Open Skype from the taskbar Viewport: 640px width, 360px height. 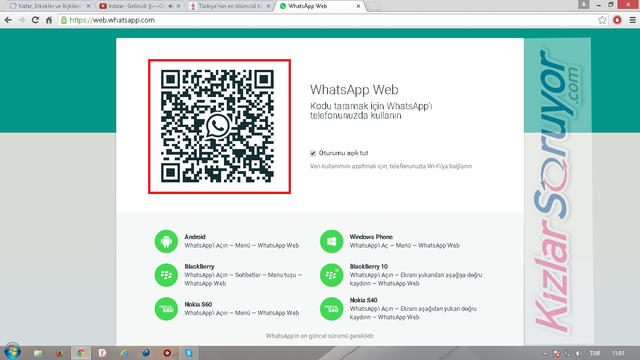tap(189, 353)
